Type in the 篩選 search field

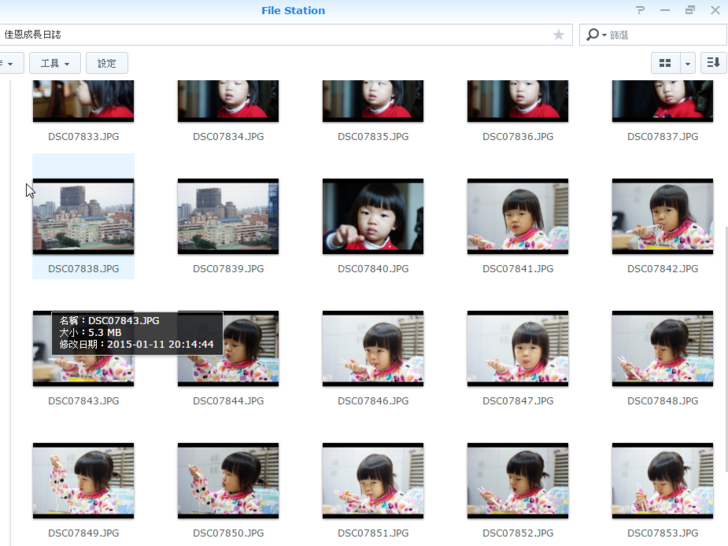coord(660,35)
